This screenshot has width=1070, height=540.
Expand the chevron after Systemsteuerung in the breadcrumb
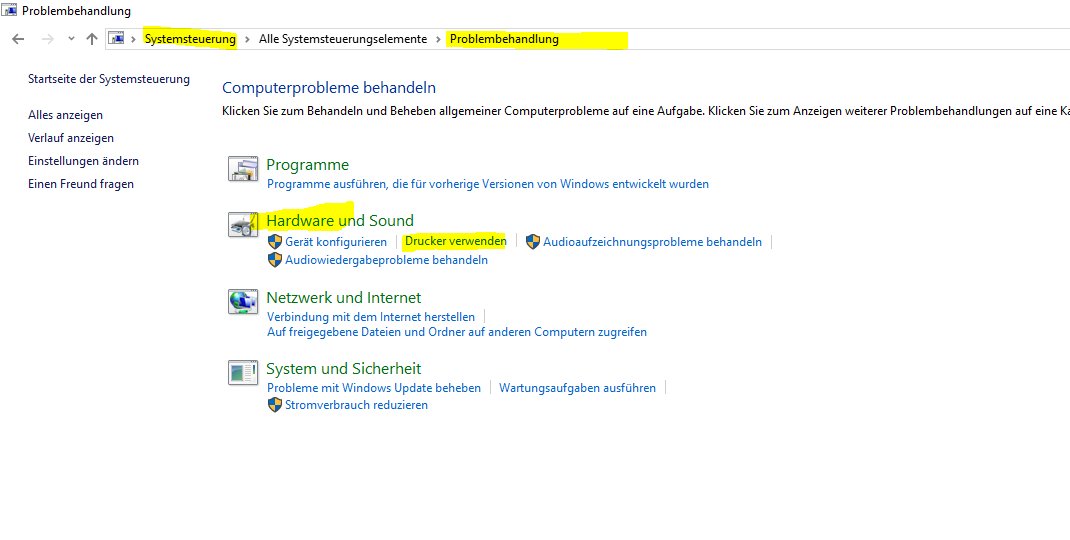point(247,40)
